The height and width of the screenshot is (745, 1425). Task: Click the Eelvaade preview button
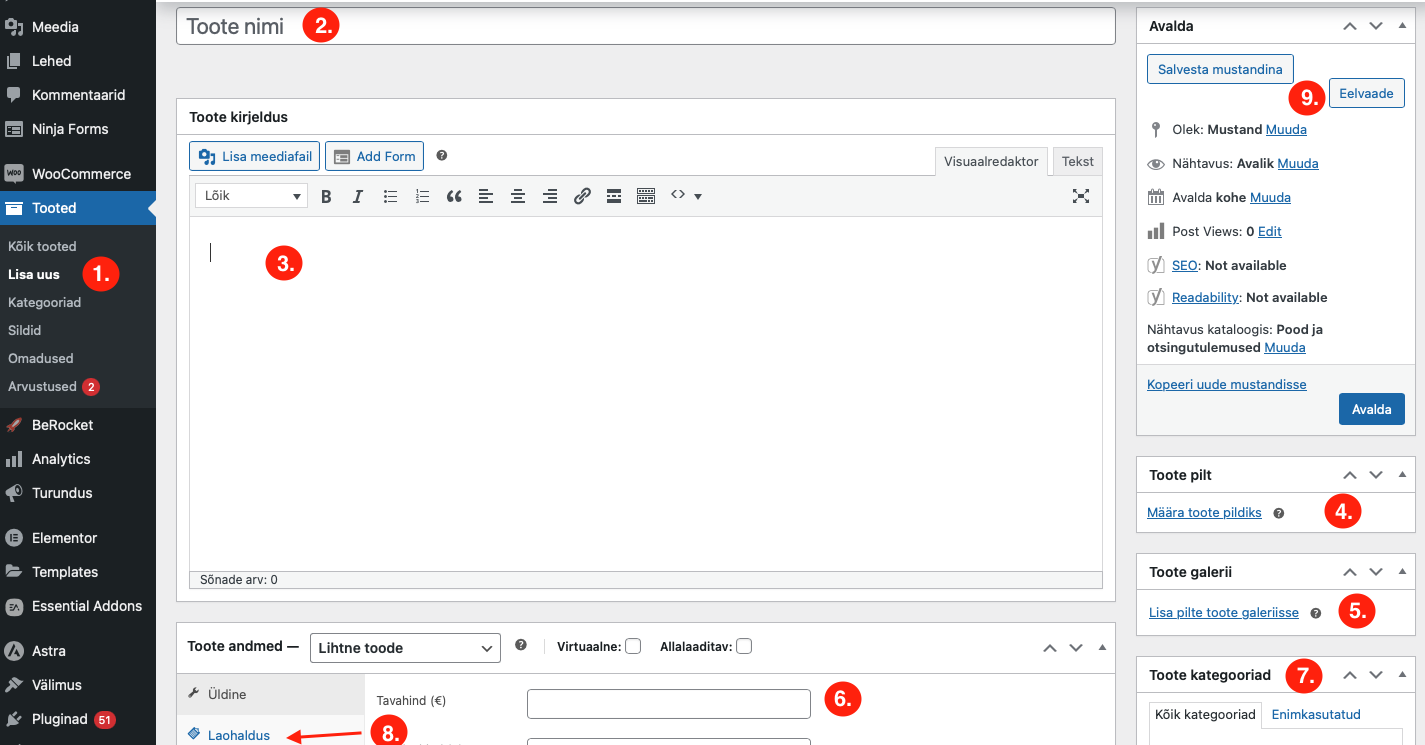click(1366, 93)
